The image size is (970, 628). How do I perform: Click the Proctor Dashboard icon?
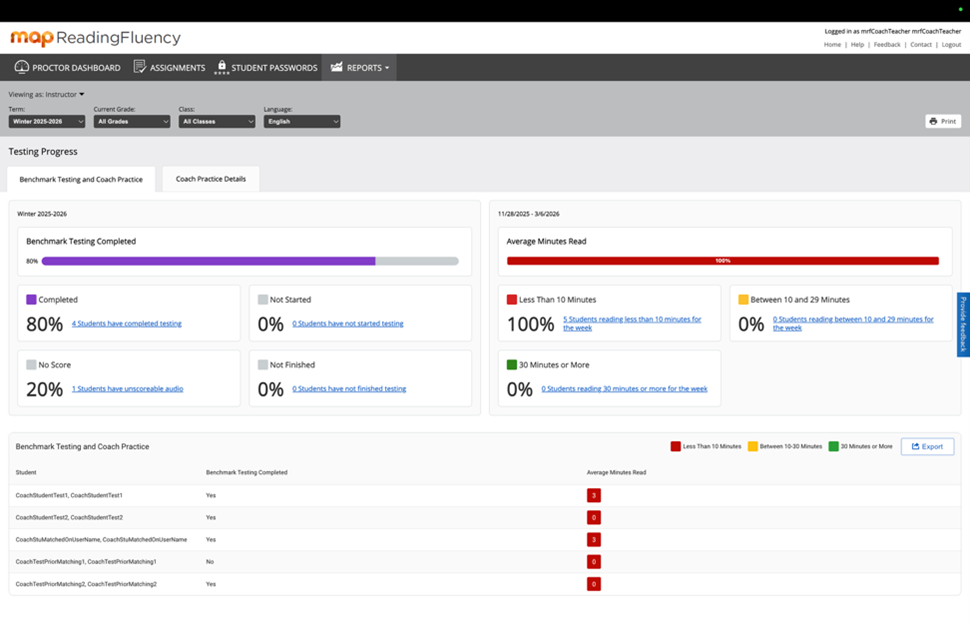(21, 67)
